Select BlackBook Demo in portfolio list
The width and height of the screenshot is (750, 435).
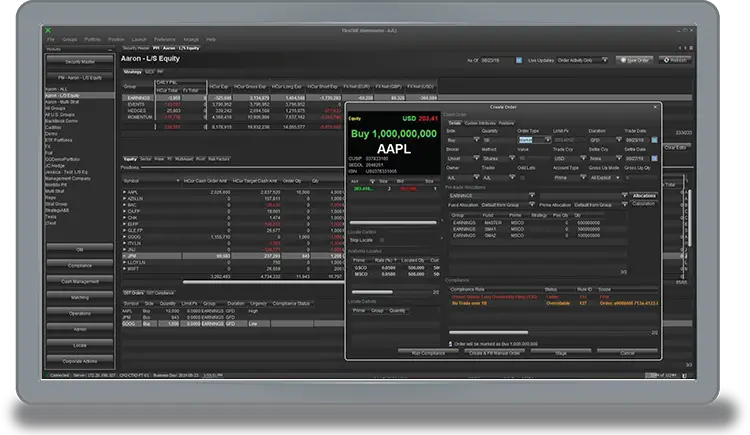point(61,121)
